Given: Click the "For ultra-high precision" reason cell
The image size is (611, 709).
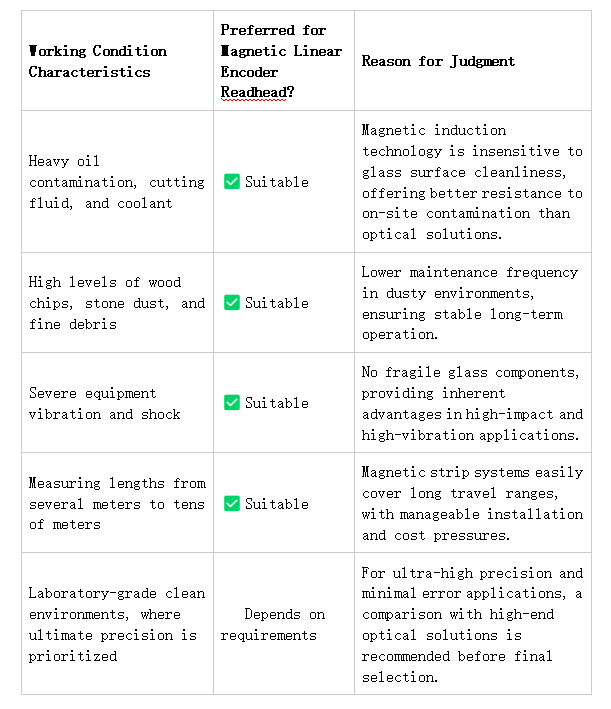Looking at the screenshot, I should [x=472, y=624].
